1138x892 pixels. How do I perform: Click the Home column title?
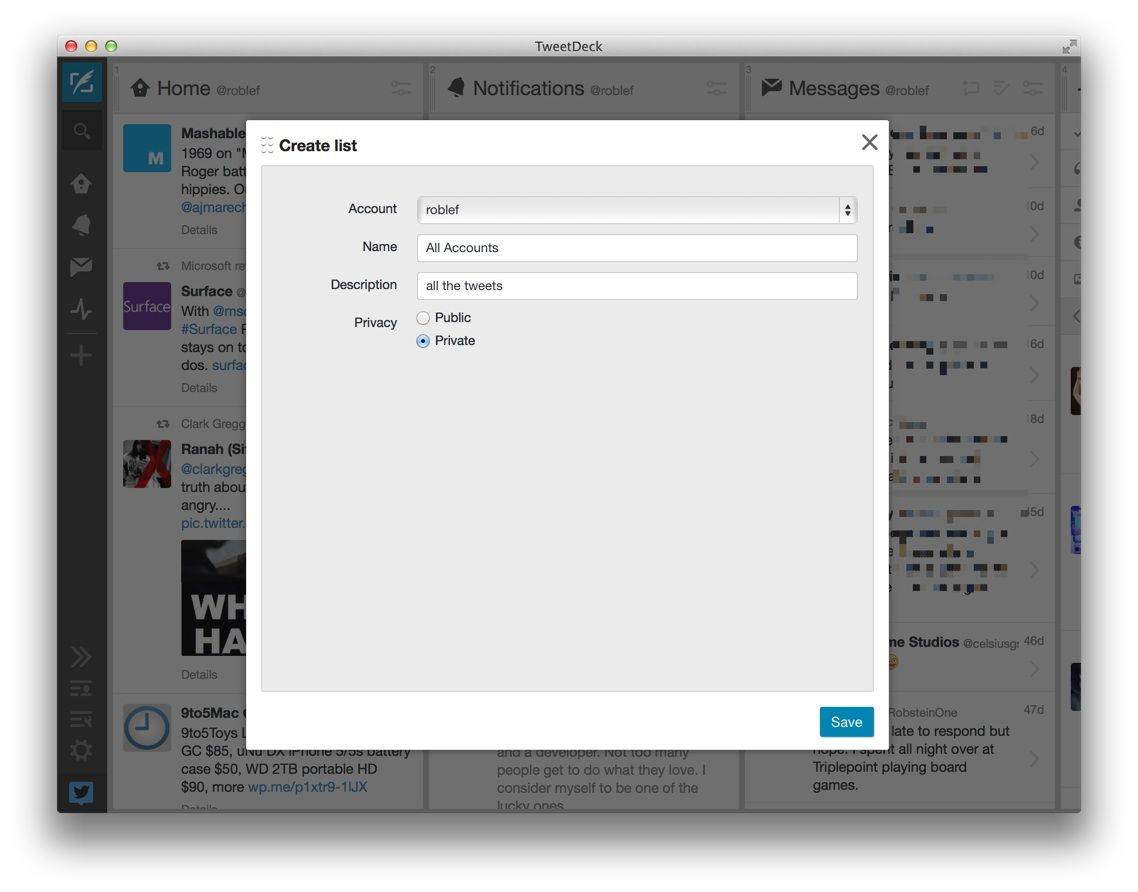tap(184, 89)
